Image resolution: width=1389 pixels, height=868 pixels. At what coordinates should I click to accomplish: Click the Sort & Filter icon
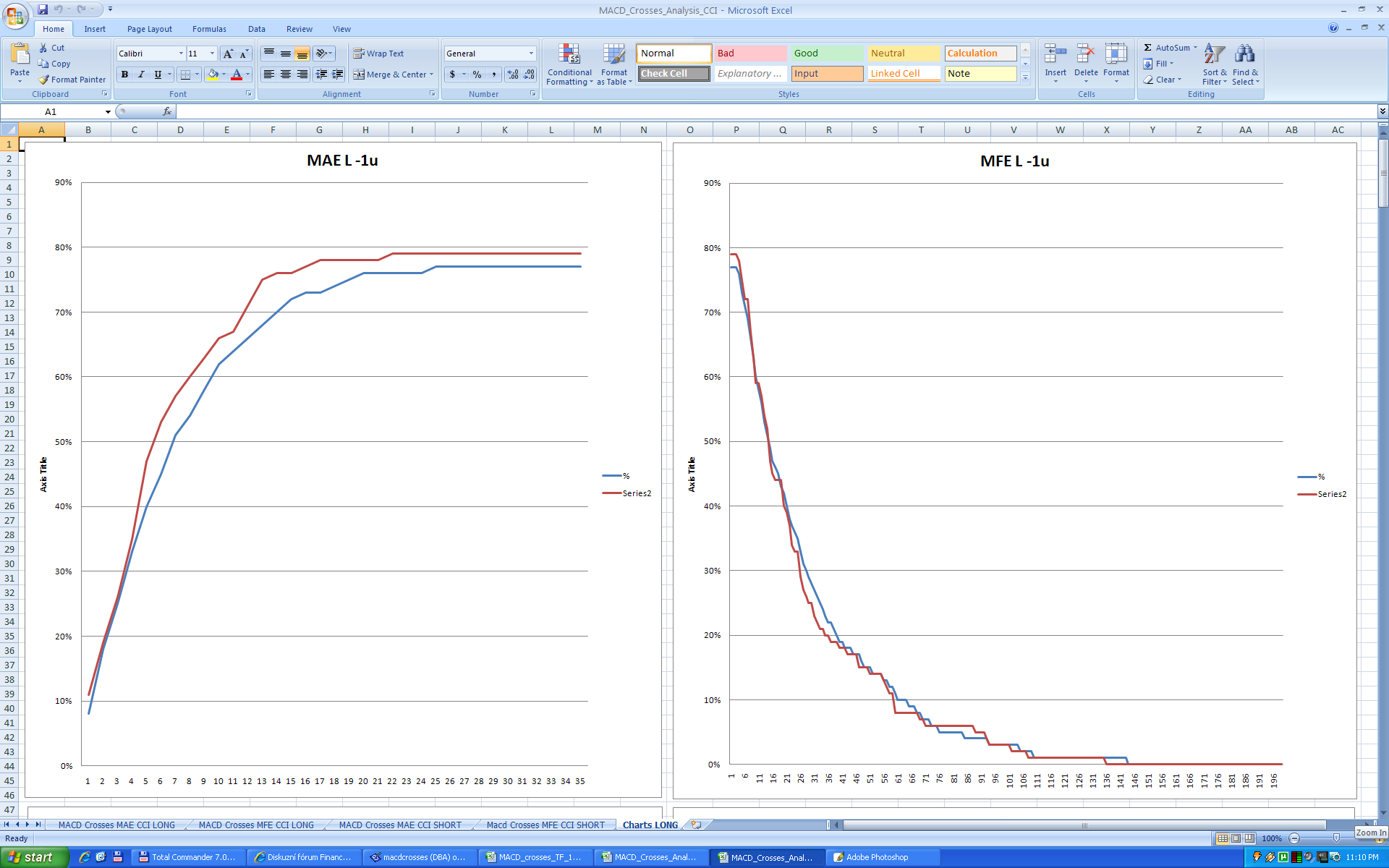1214,54
